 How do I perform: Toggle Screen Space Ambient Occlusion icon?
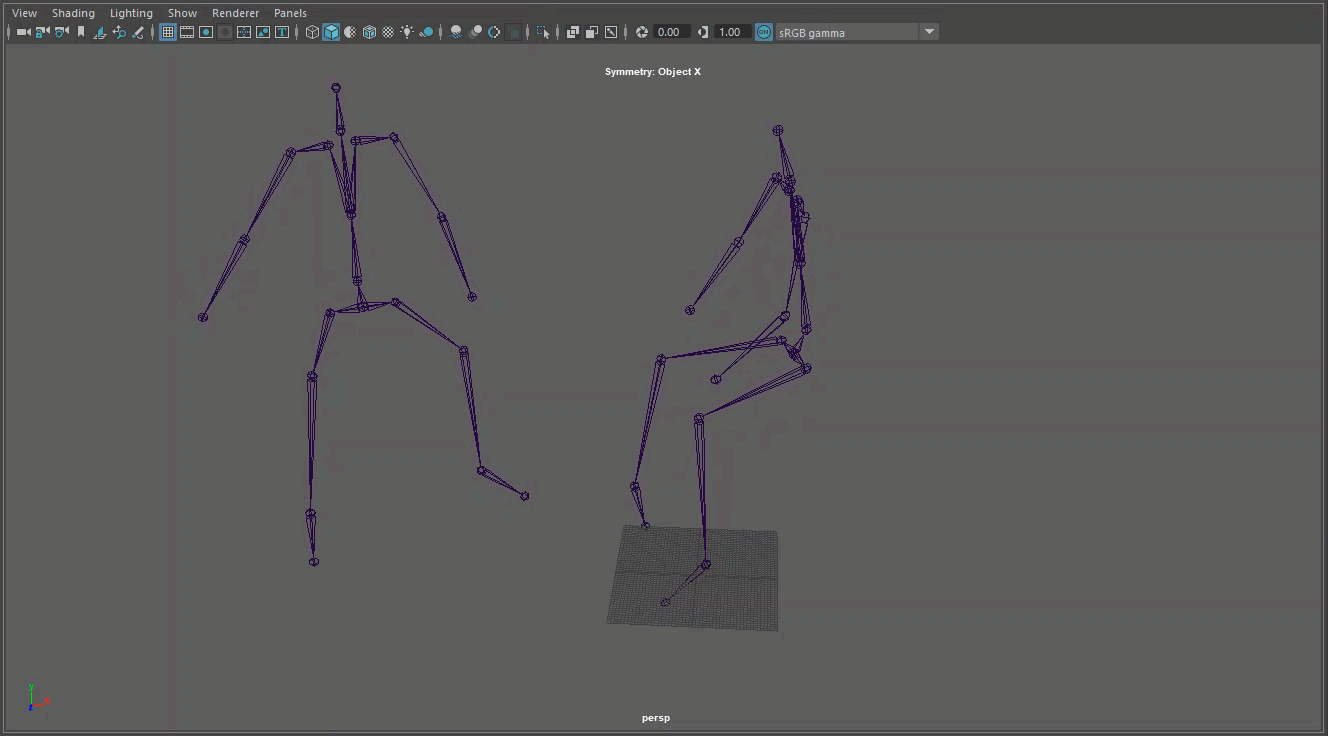(x=456, y=32)
